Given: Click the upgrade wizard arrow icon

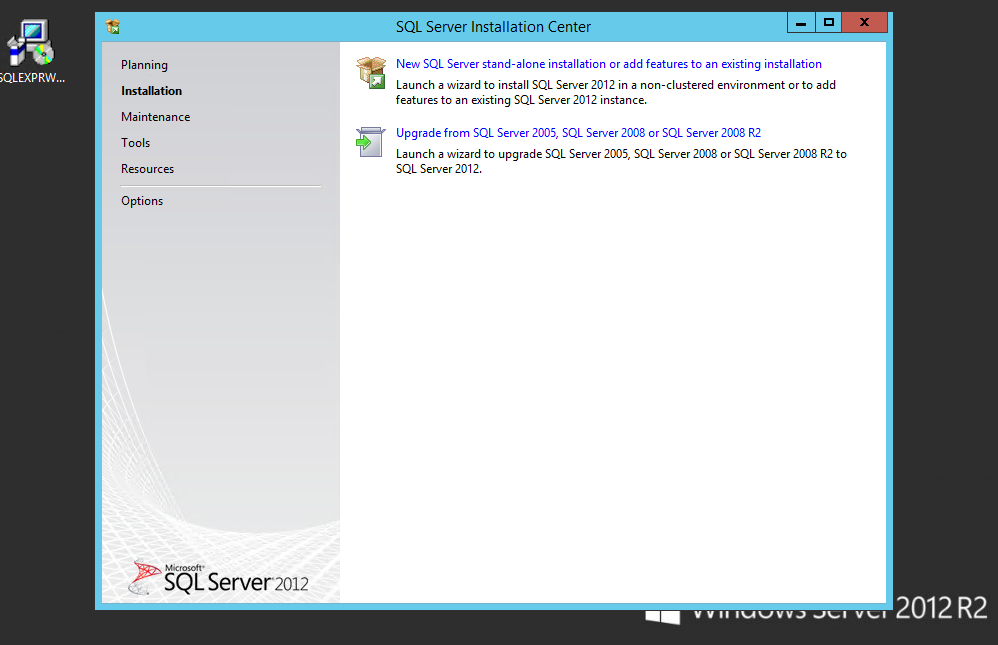Looking at the screenshot, I should click(x=370, y=142).
